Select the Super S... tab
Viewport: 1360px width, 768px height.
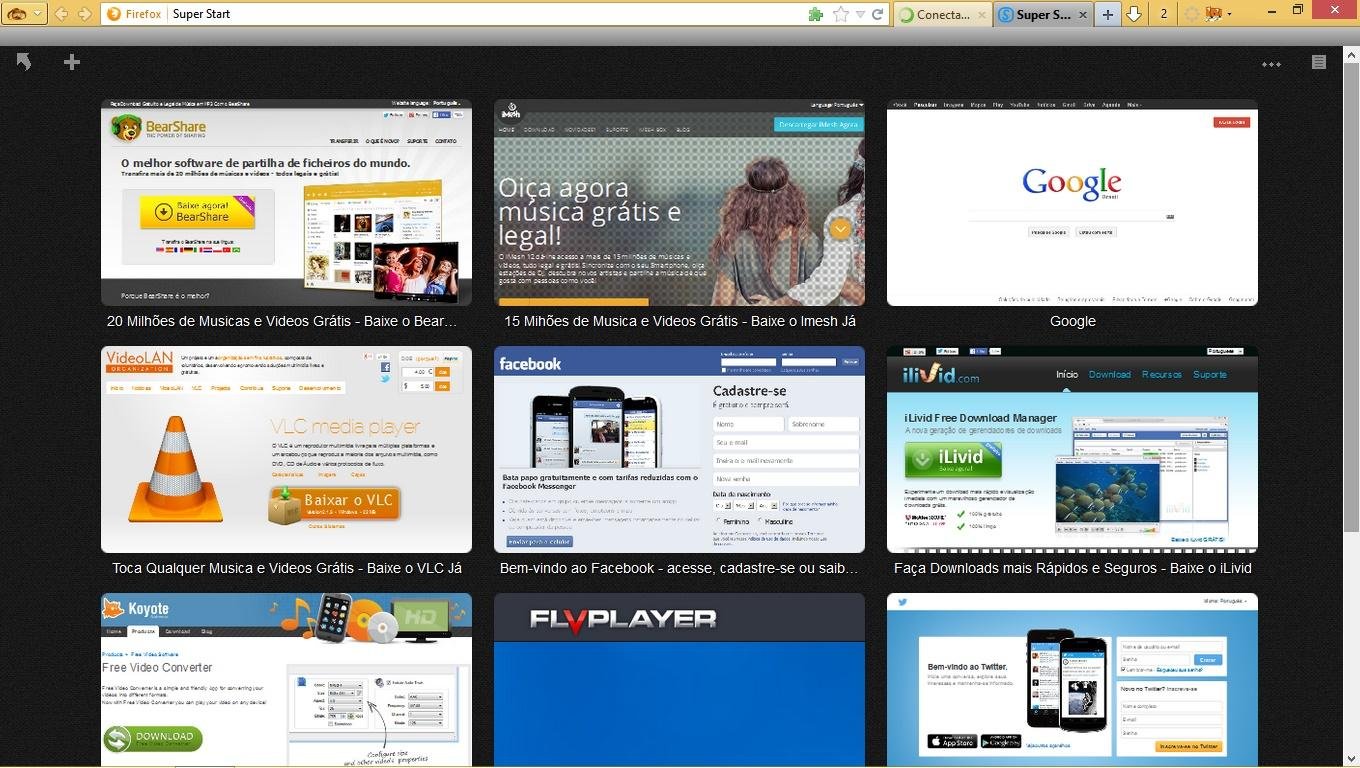point(1043,14)
